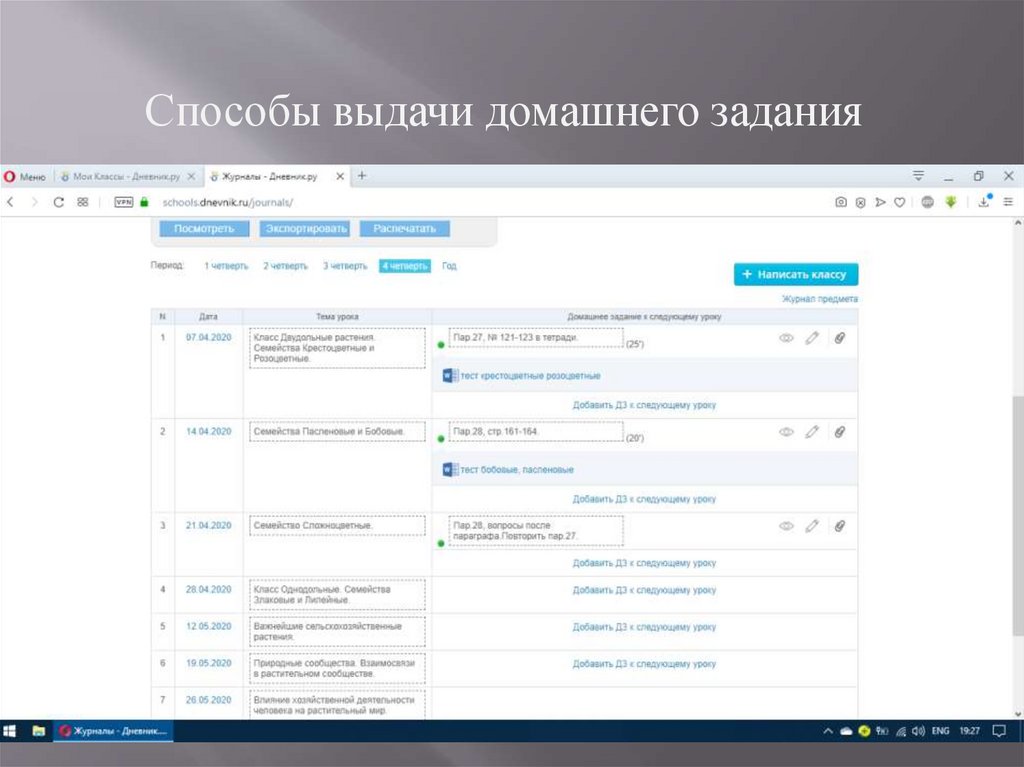The image size is (1024, 767).
Task: Toggle the VPN badge in address bar
Action: click(123, 203)
